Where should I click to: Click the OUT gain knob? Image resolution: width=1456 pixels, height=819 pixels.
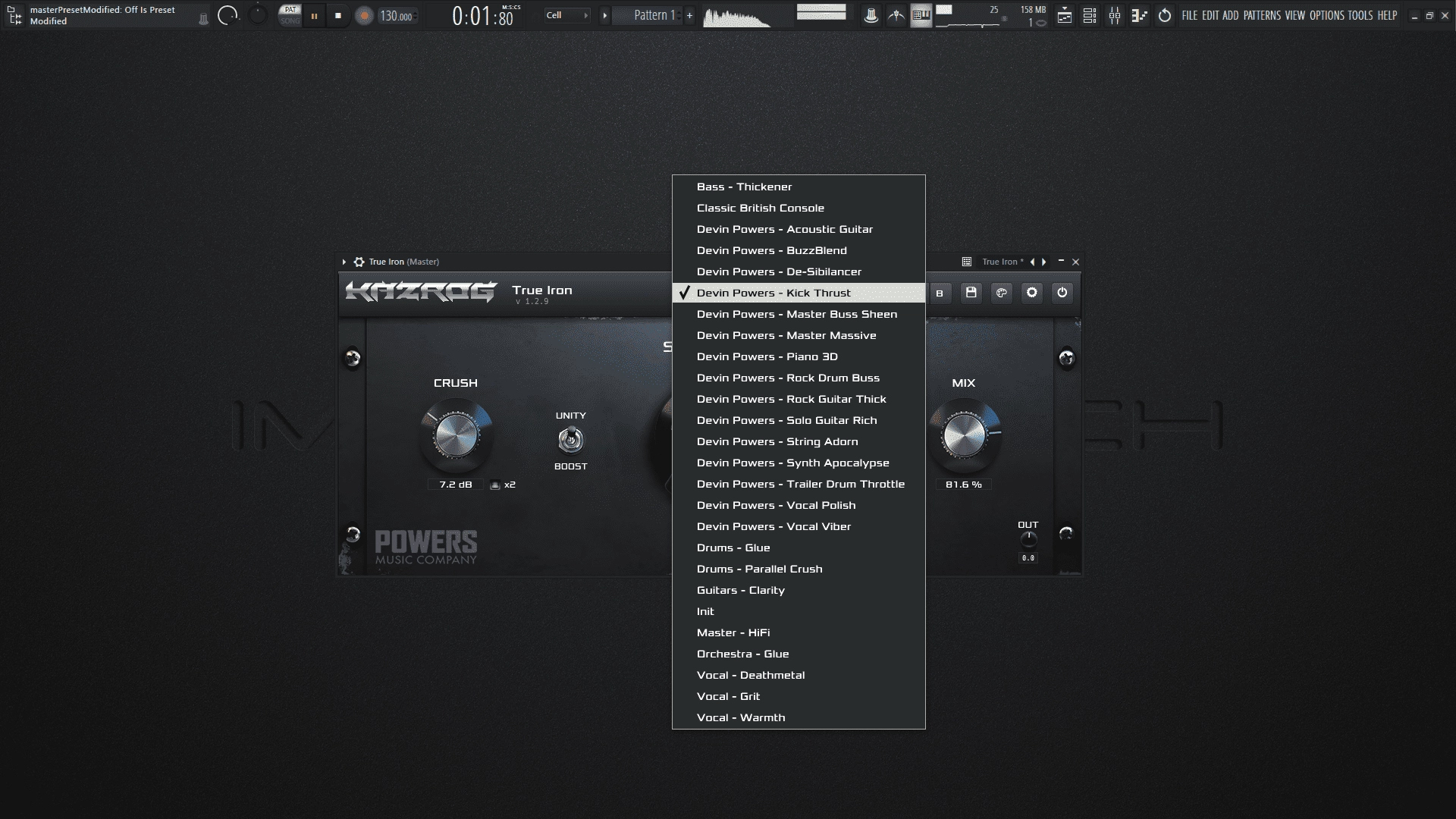(1028, 539)
